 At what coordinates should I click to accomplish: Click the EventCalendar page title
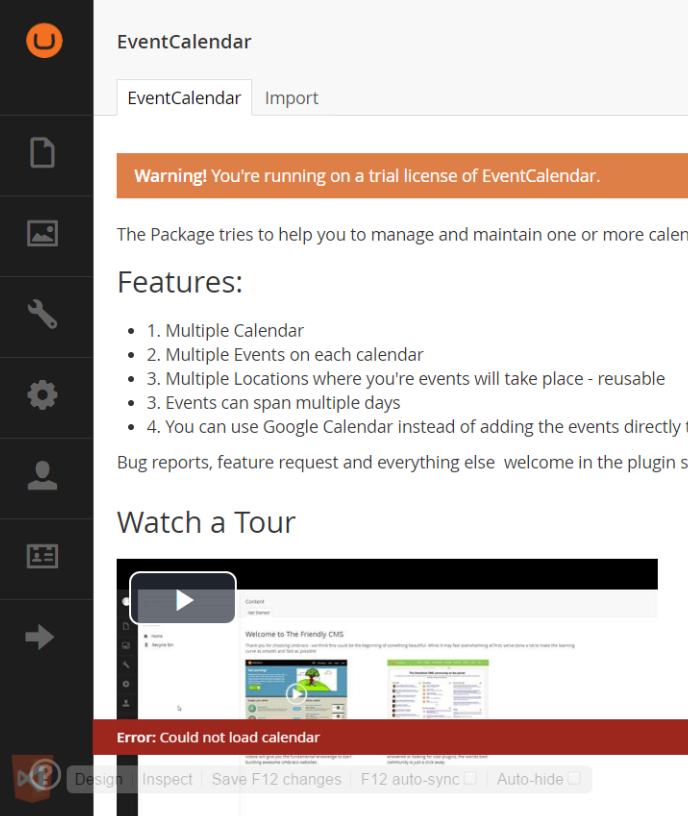point(184,42)
